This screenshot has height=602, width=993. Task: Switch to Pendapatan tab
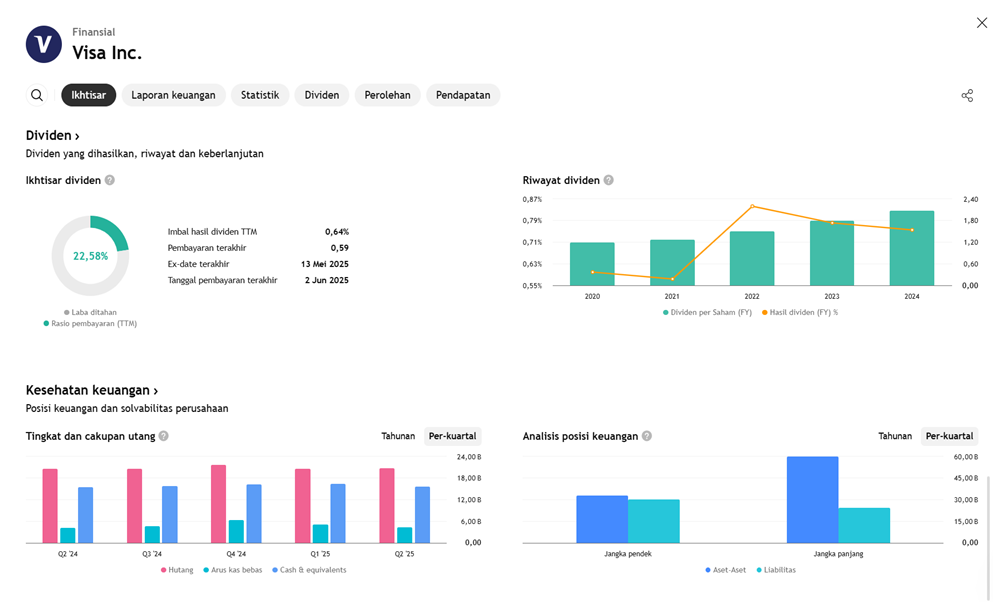[463, 95]
